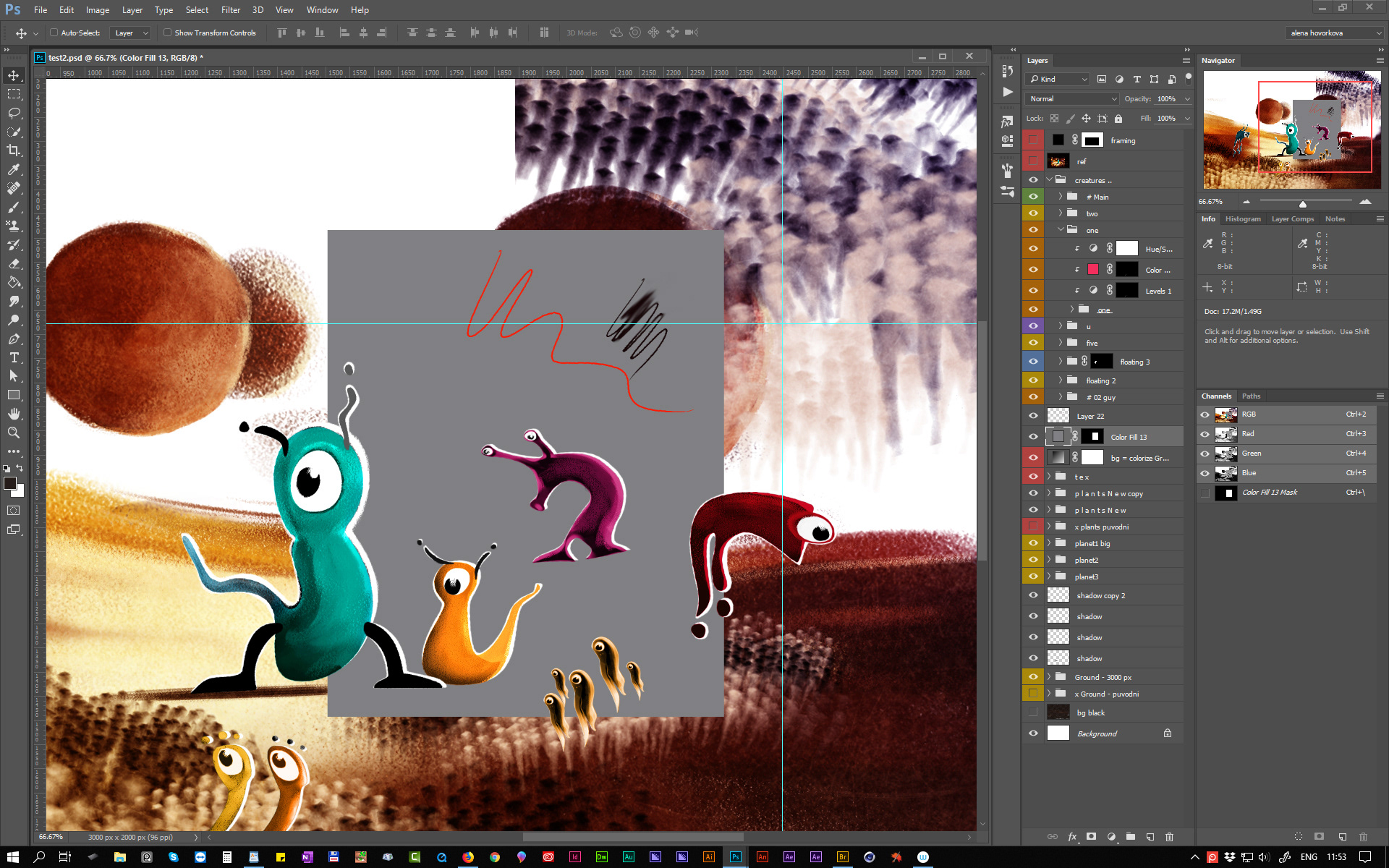Select the Paint Bucket tool

[14, 282]
